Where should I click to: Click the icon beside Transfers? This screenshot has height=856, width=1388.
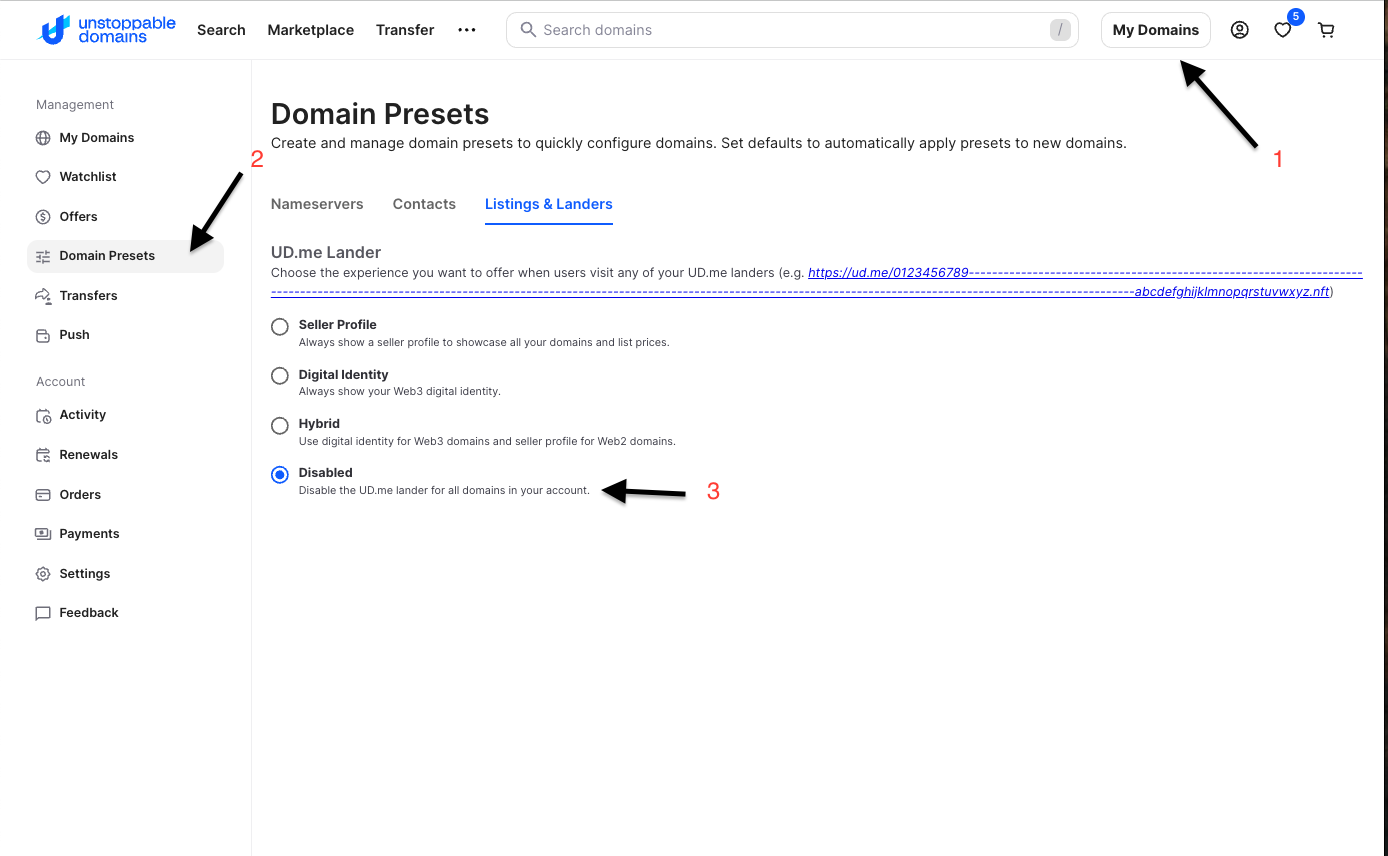click(43, 296)
